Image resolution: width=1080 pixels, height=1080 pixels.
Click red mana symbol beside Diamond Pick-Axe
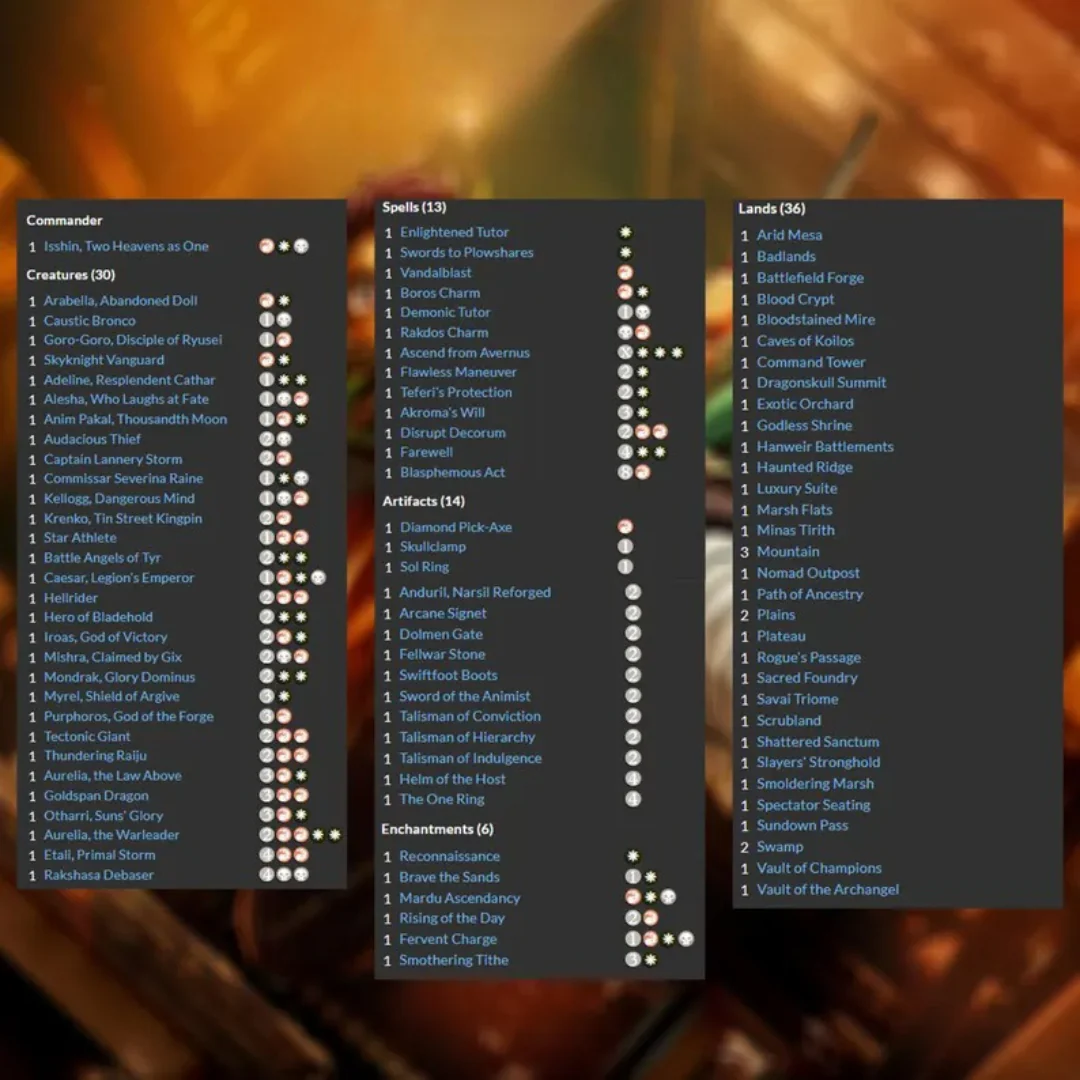tap(625, 527)
